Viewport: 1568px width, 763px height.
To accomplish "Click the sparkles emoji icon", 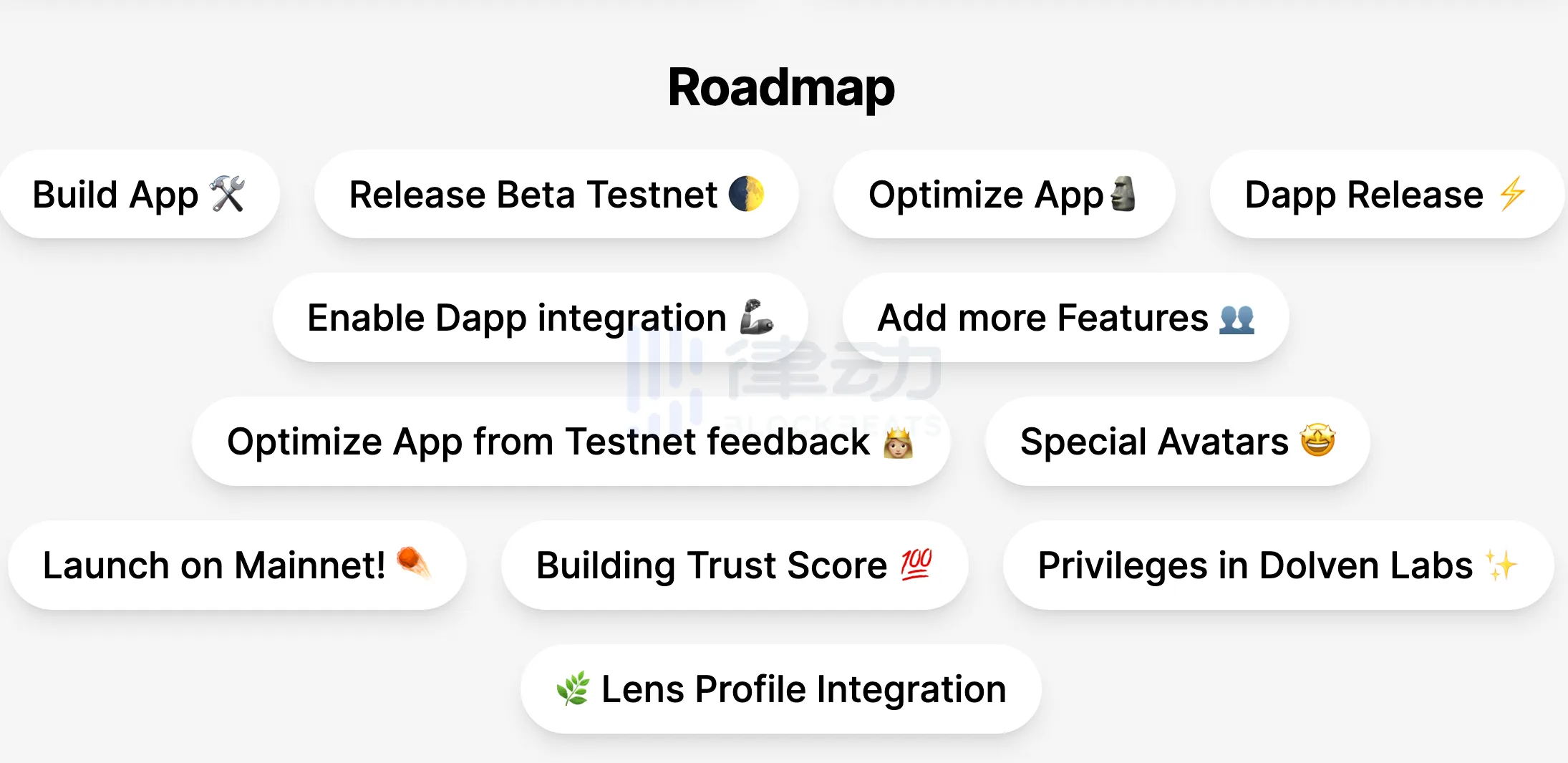I will tap(1501, 565).
